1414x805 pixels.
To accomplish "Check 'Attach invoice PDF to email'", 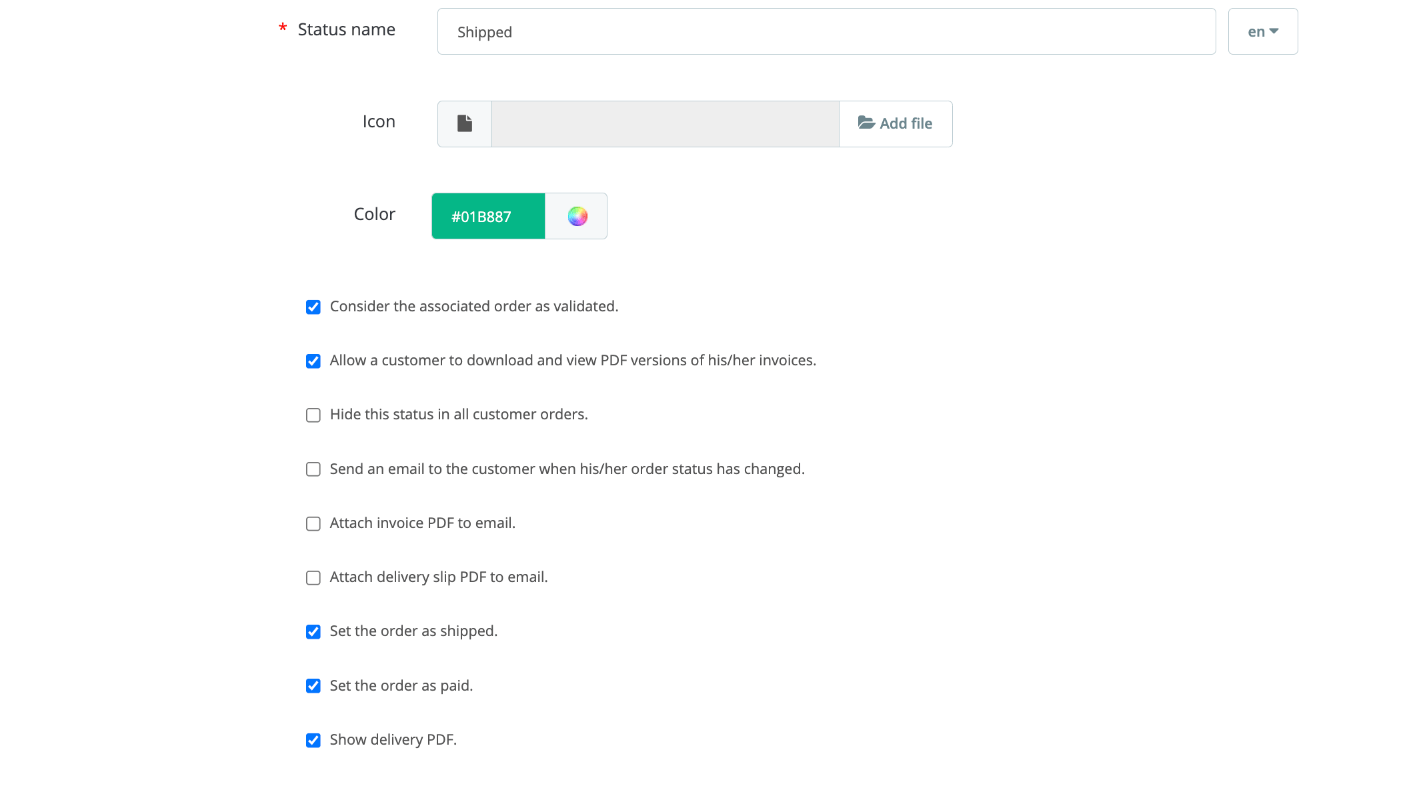I will (x=313, y=523).
